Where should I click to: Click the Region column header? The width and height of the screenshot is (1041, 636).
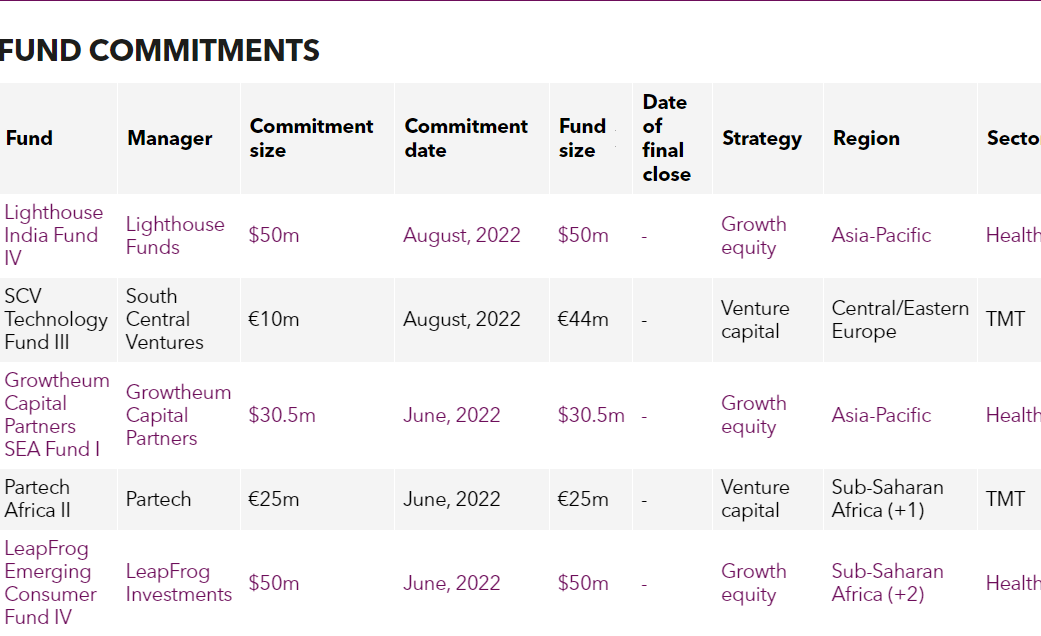(866, 138)
